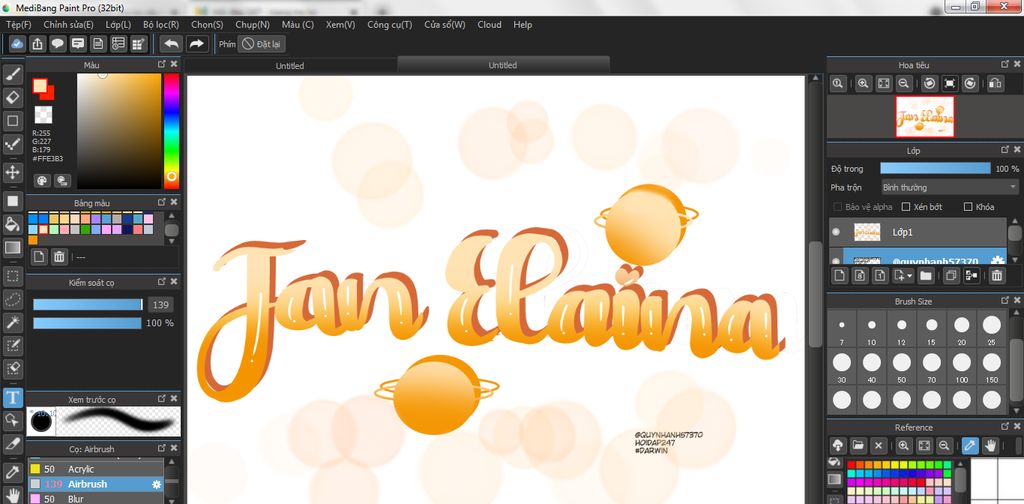This screenshot has width=1024, height=504.
Task: Open the Chỉnh sửa(E) menu
Action: [68, 25]
